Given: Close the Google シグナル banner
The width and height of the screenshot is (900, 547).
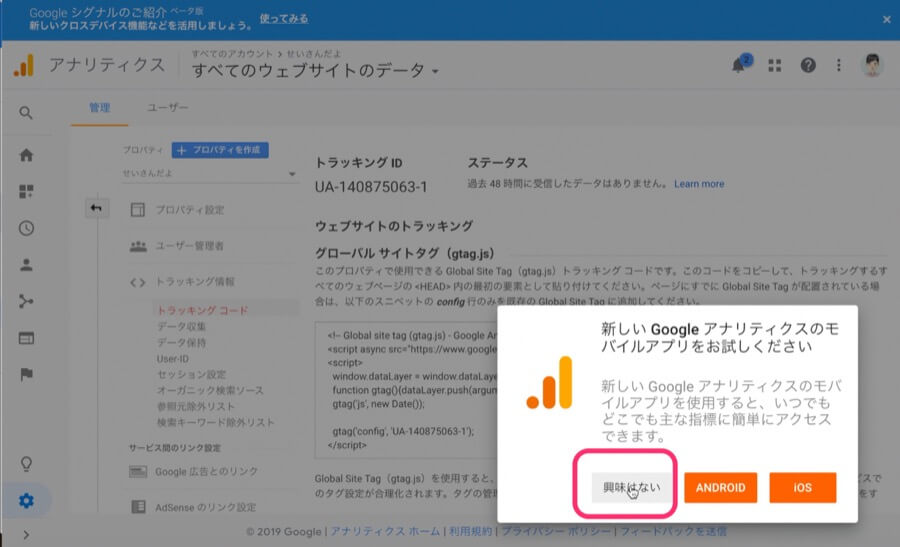Looking at the screenshot, I should [x=886, y=19].
